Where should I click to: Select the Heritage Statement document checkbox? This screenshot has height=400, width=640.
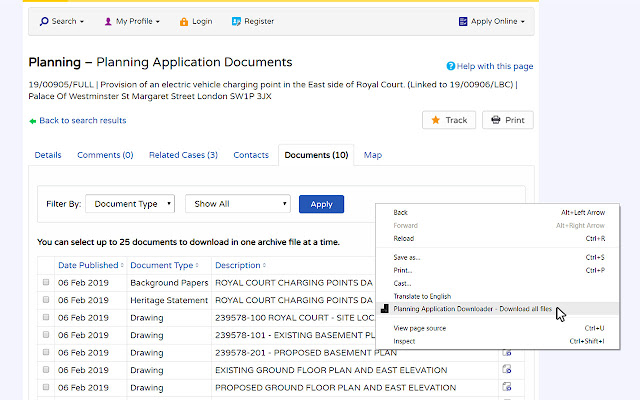pos(46,301)
